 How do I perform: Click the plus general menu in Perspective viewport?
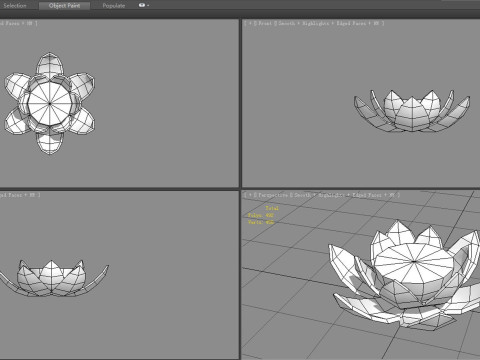pyautogui.click(x=250, y=195)
